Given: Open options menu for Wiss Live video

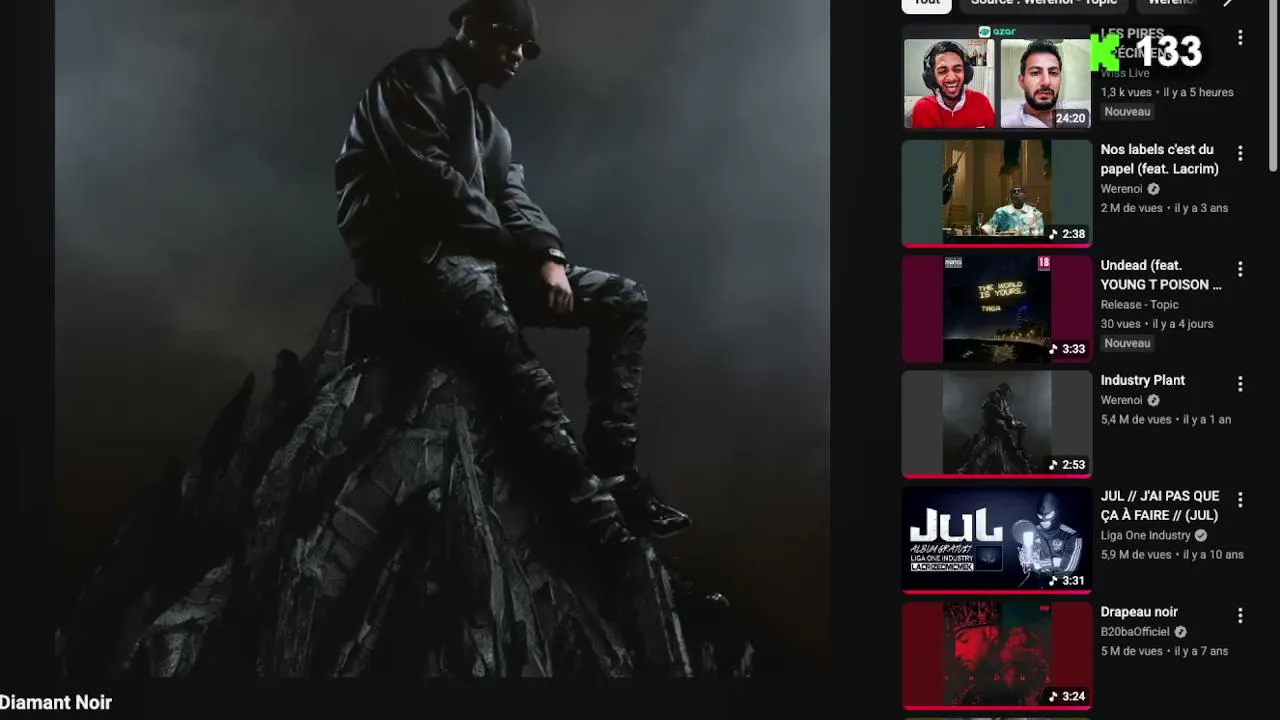Looking at the screenshot, I should pos(1240,38).
